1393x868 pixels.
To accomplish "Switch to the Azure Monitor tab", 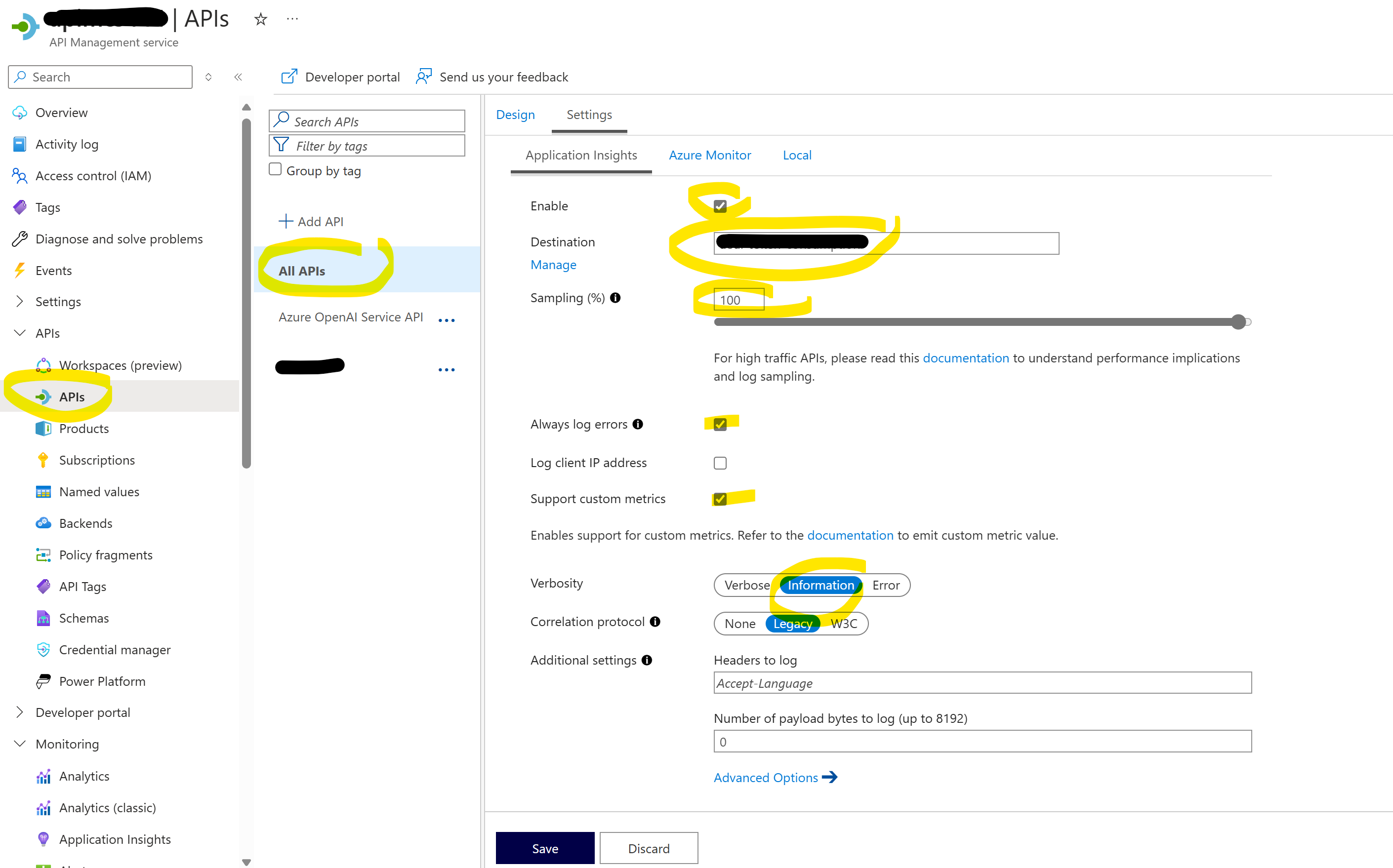I will [x=710, y=155].
